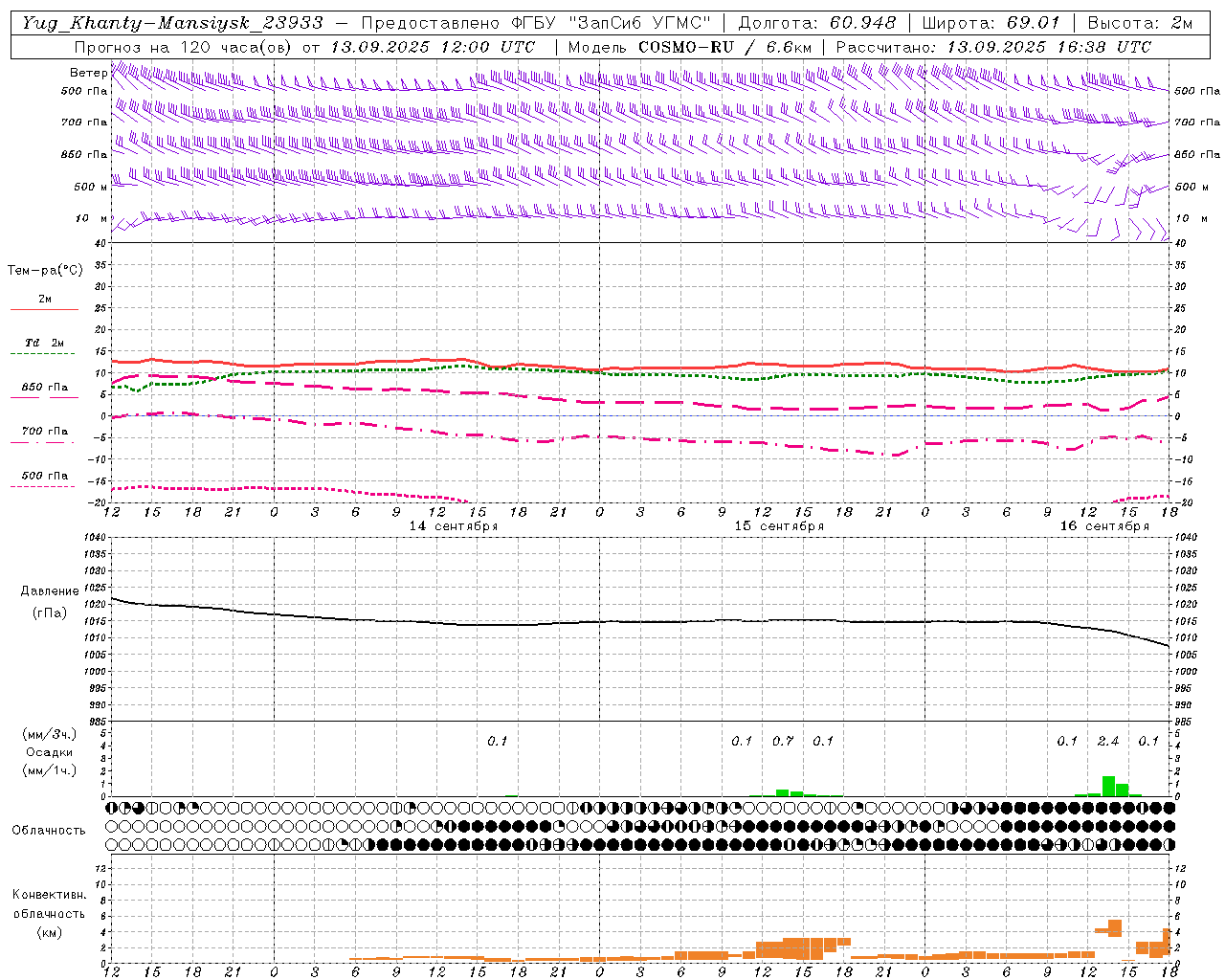
Task: Click the 'Облачность' cloud cover label
Action: [x=49, y=830]
